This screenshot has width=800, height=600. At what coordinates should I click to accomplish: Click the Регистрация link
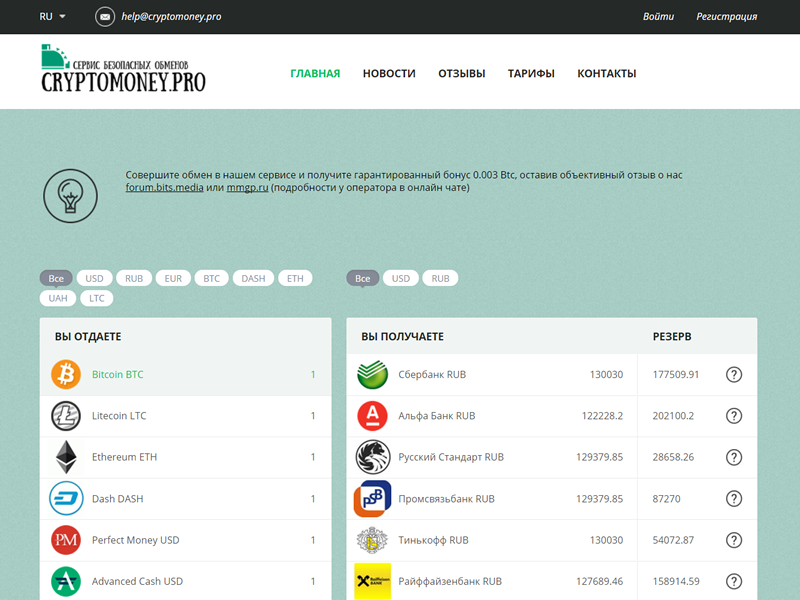coord(727,16)
